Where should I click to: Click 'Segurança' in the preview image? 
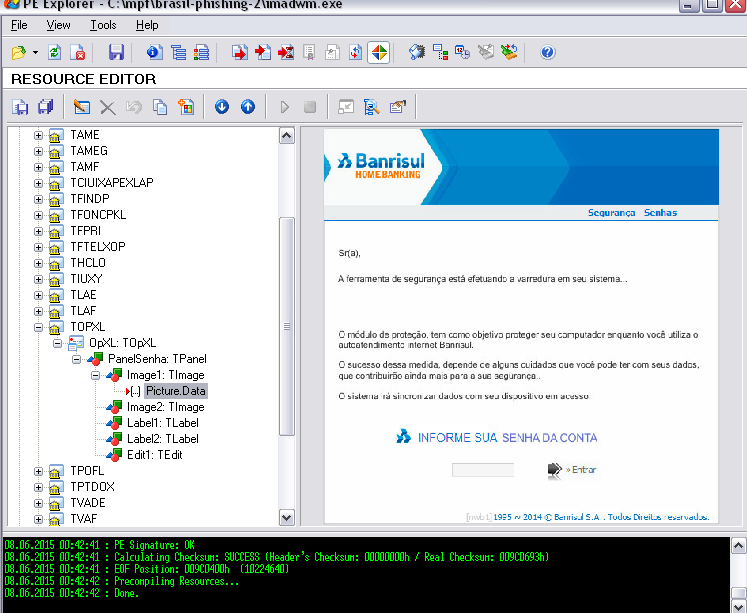(611, 213)
